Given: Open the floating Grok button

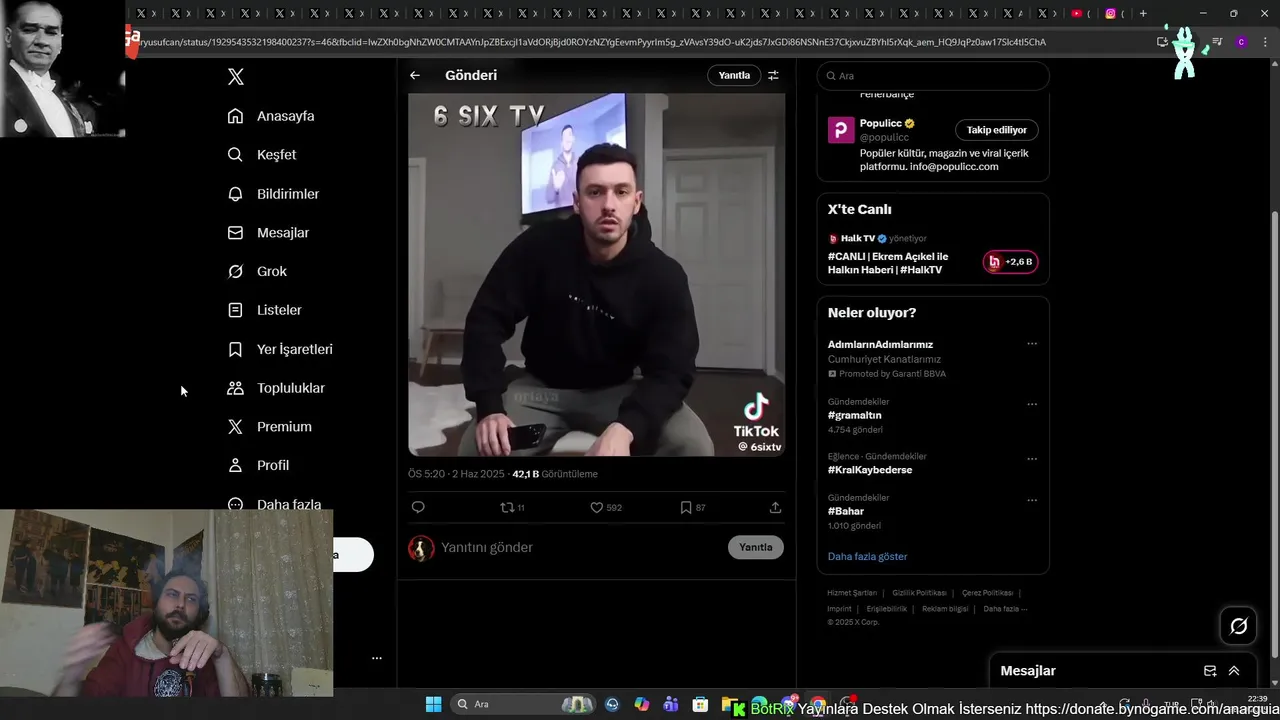Looking at the screenshot, I should coord(1239,626).
